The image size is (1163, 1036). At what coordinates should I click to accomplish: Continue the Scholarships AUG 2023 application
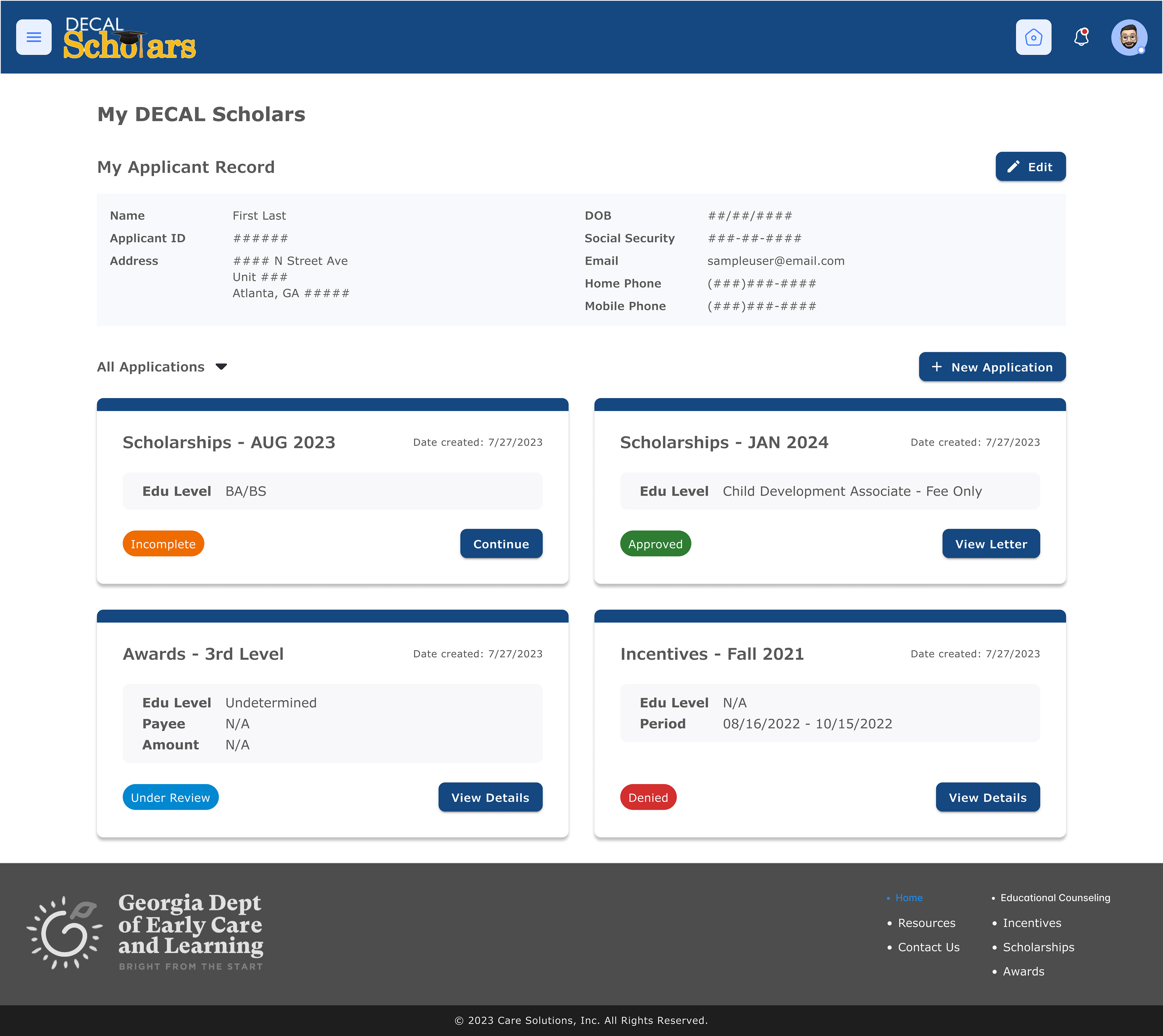(x=501, y=544)
